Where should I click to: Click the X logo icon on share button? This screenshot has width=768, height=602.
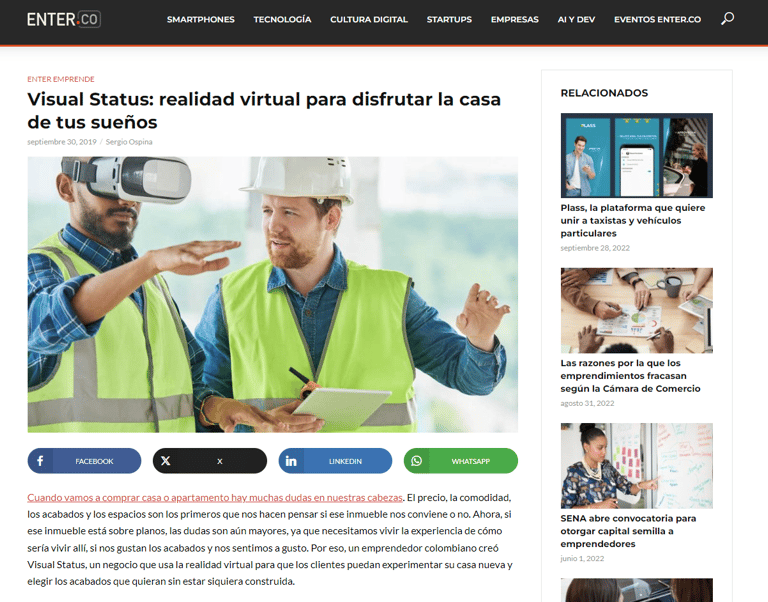[x=166, y=461]
